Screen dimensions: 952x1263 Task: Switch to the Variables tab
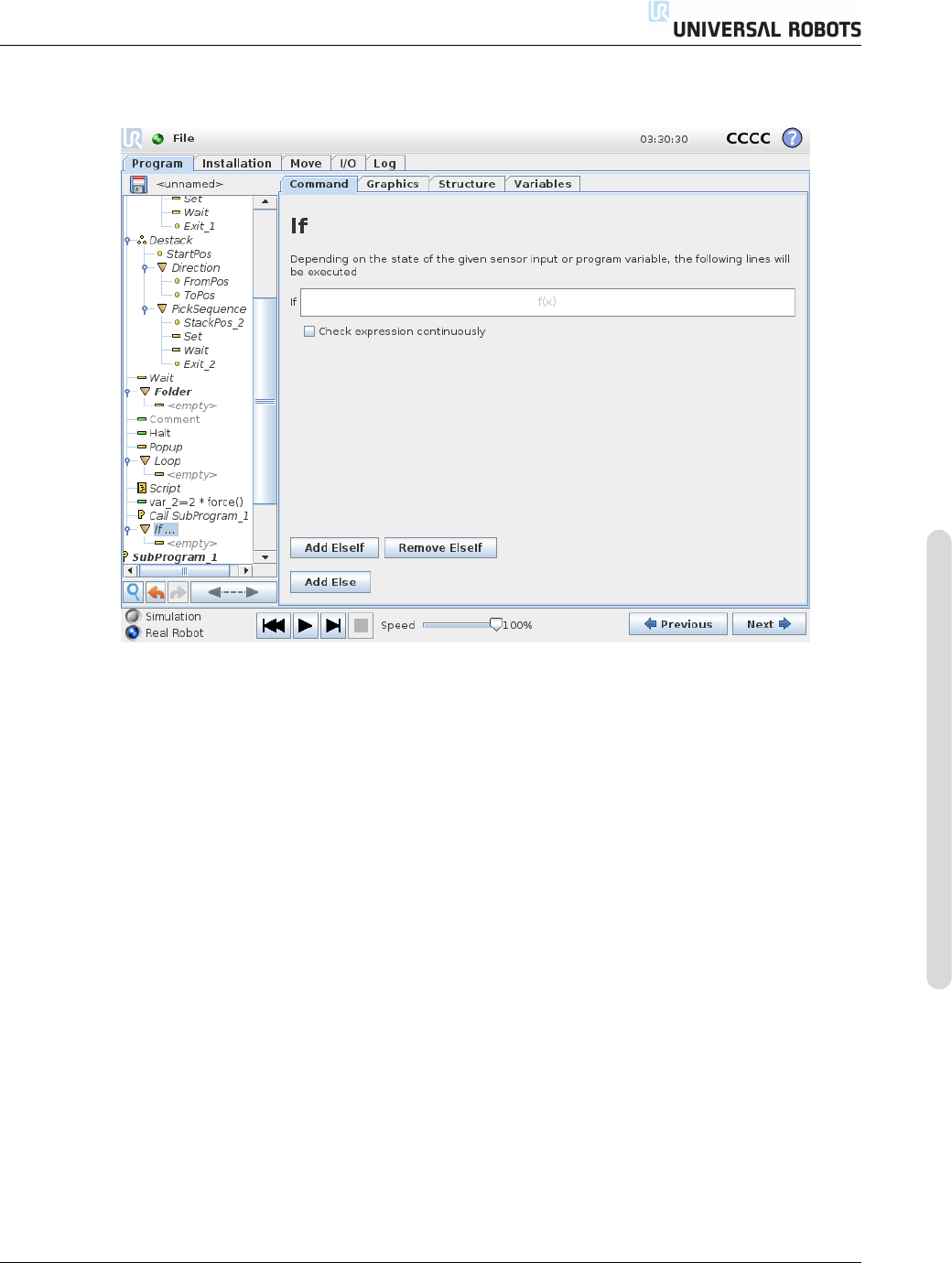pos(543,184)
